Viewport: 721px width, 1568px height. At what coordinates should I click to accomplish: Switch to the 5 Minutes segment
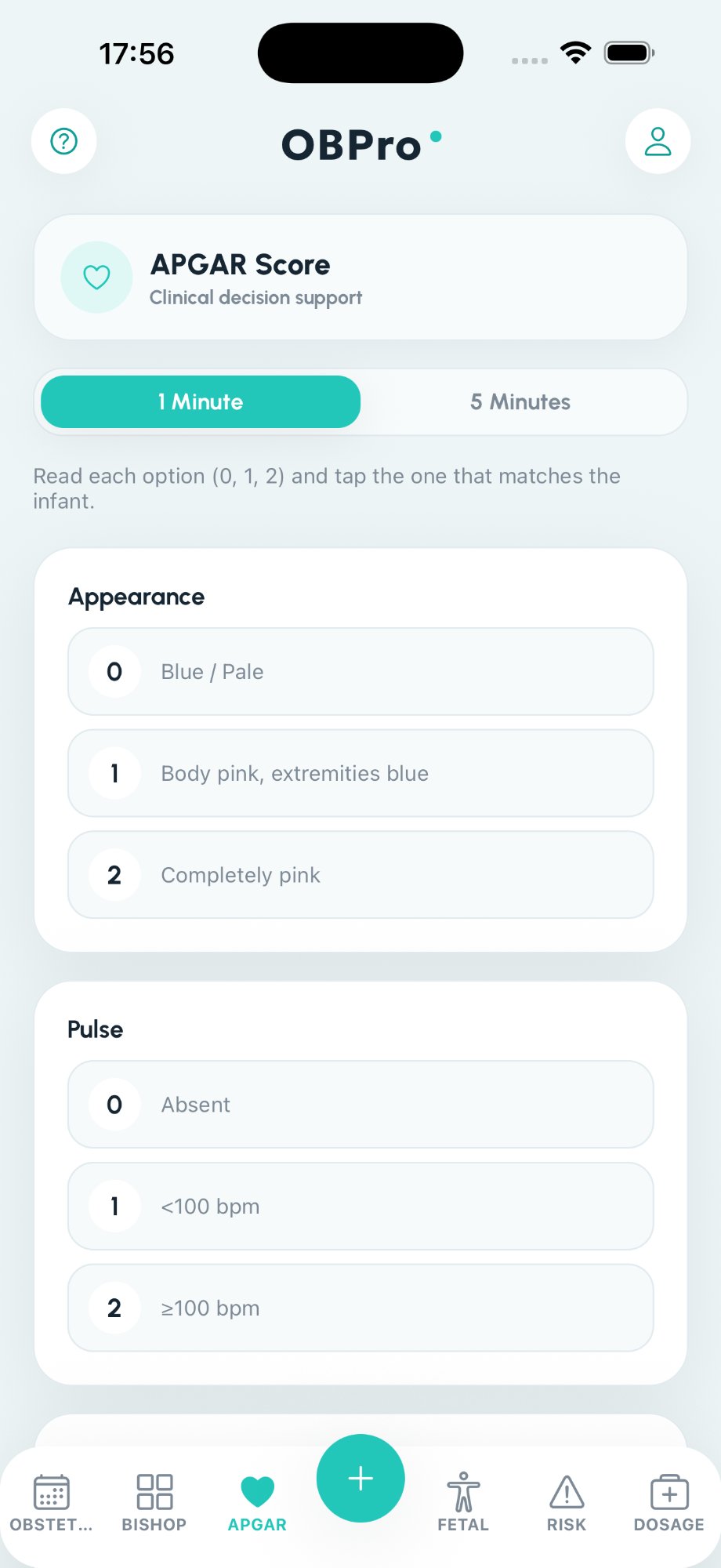coord(520,401)
